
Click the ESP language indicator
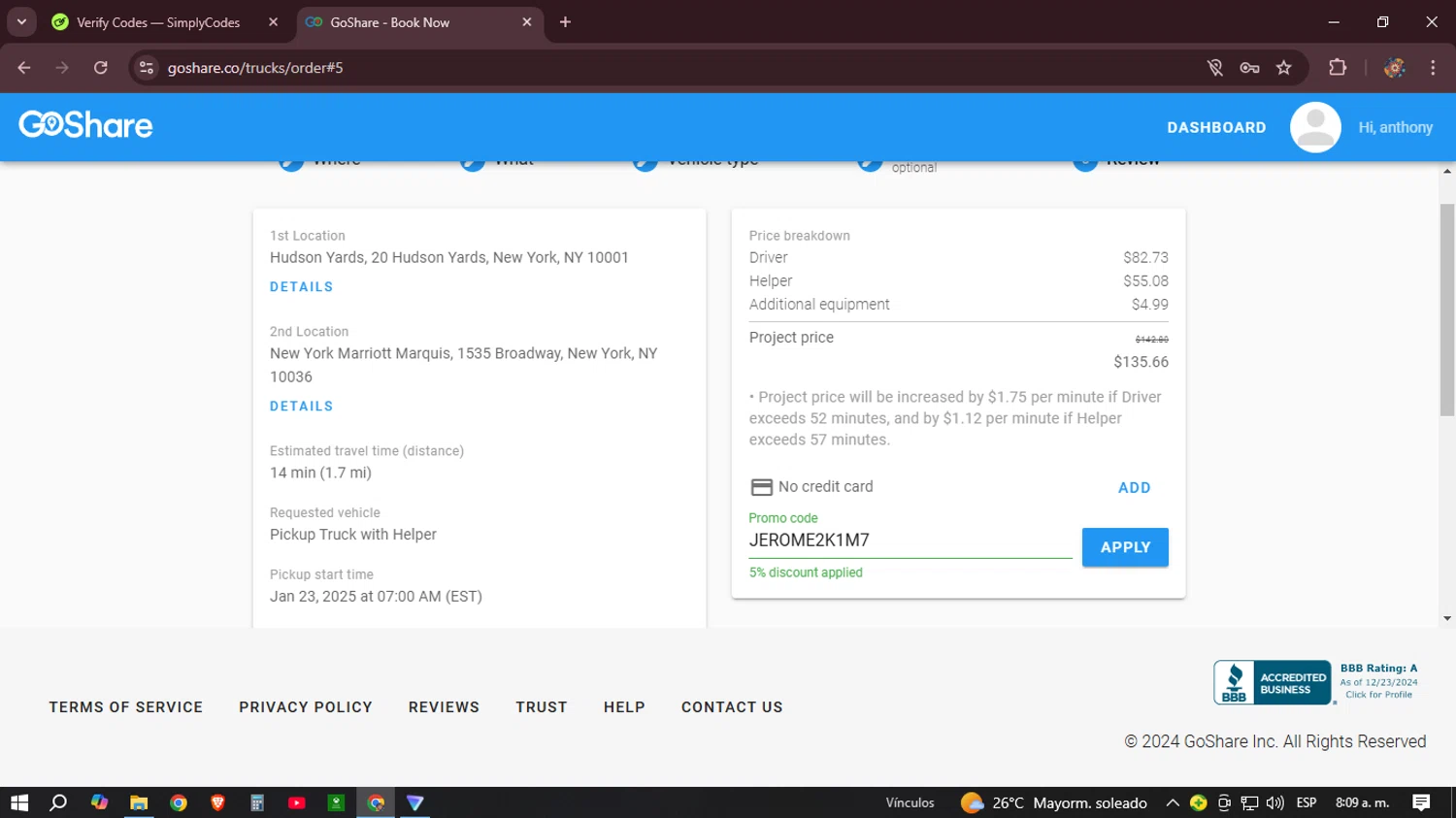click(1307, 802)
